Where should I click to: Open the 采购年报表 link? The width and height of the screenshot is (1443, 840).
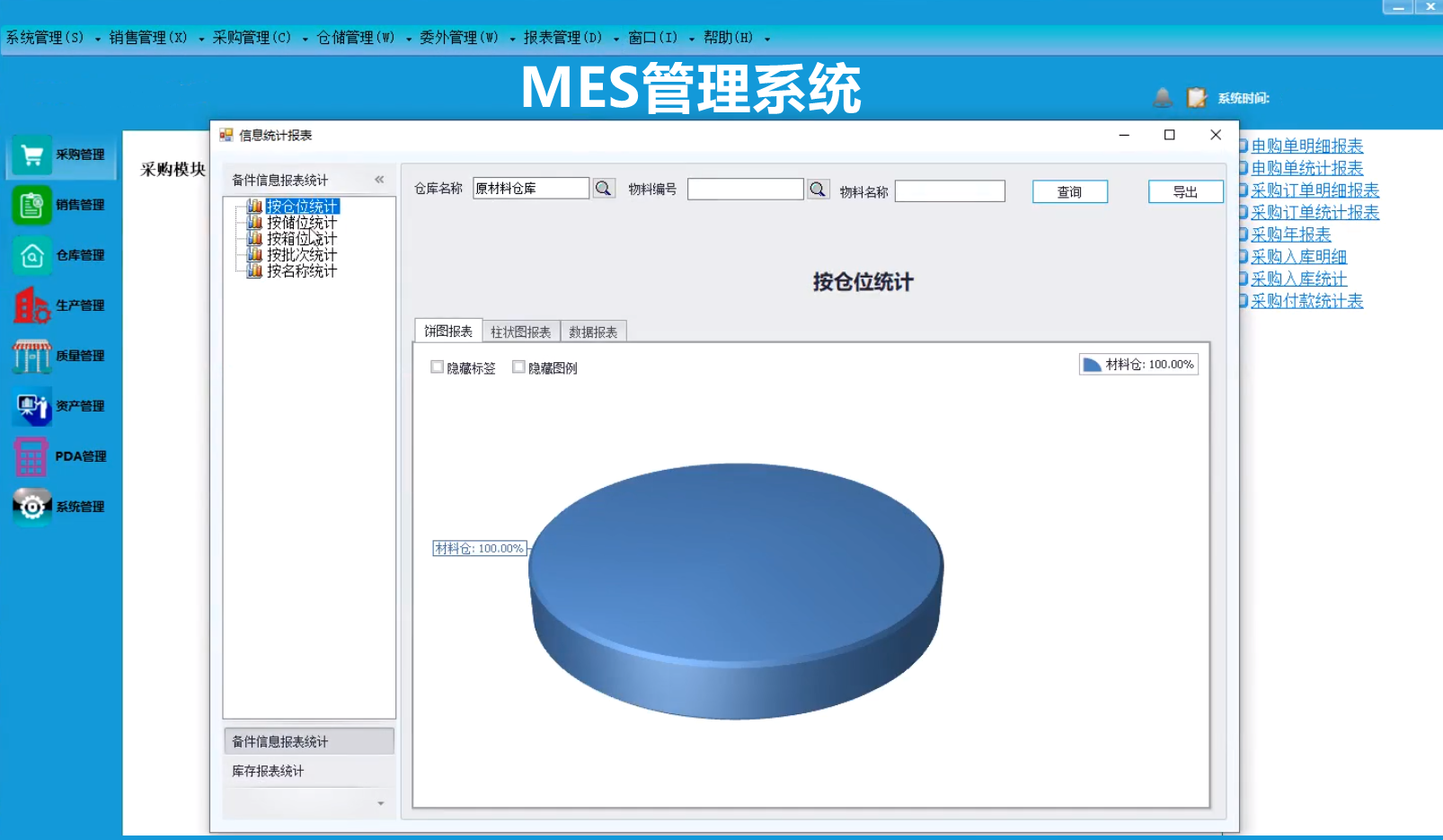click(1290, 234)
